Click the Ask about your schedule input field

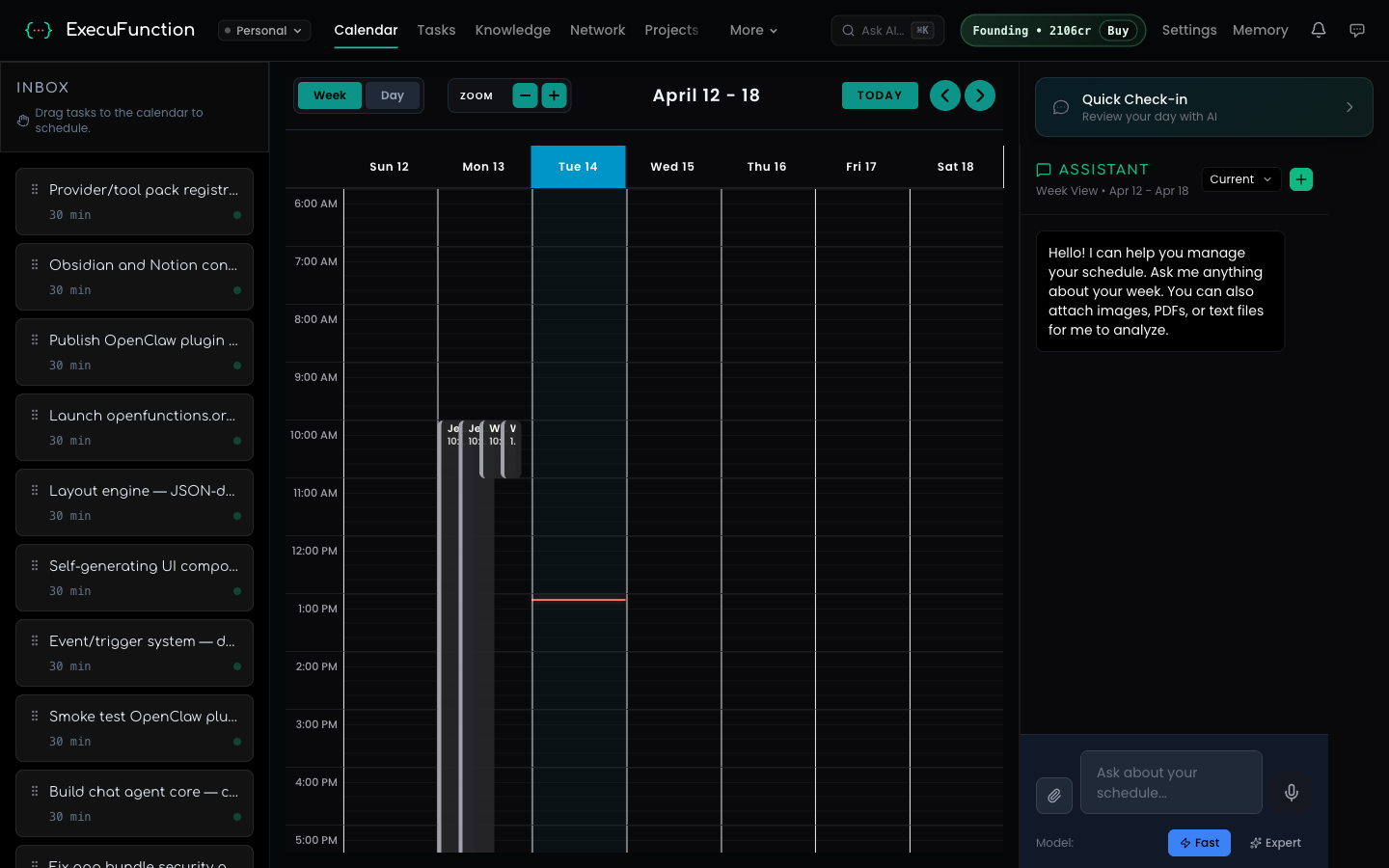pos(1171,782)
